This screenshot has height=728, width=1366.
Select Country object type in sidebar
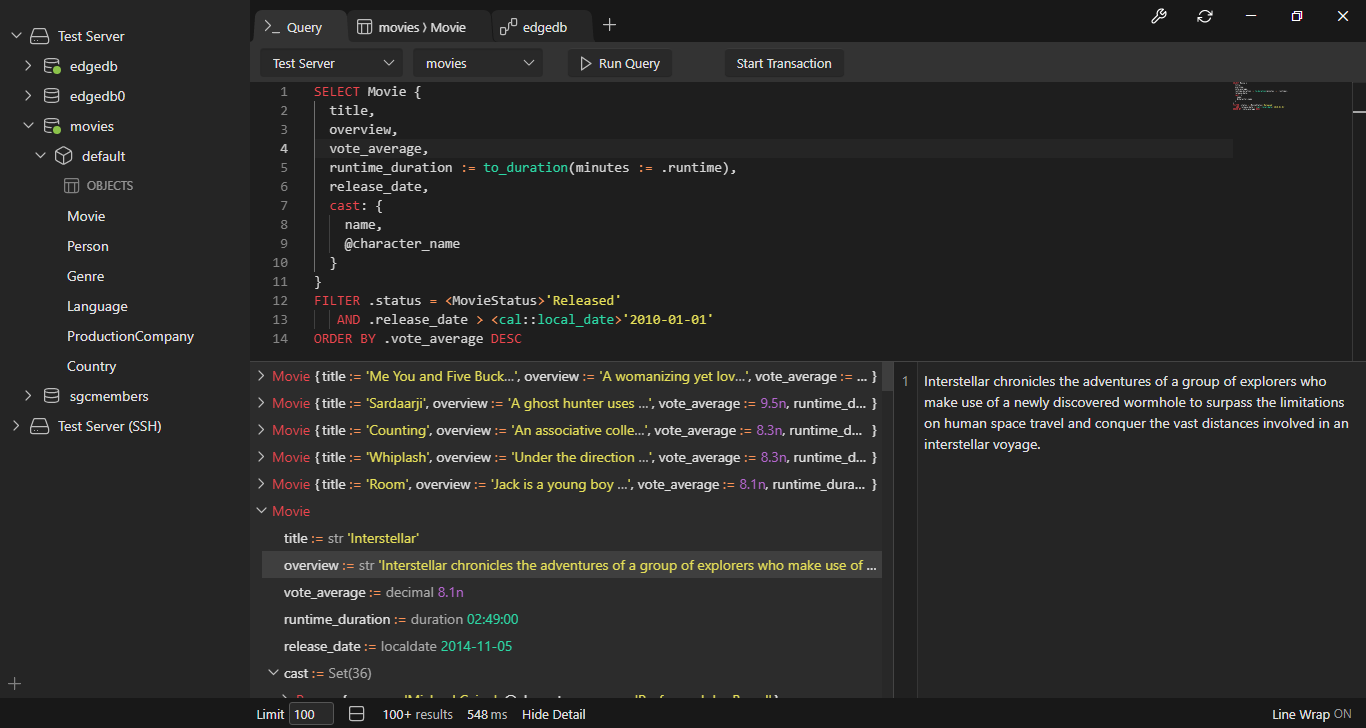[92, 366]
